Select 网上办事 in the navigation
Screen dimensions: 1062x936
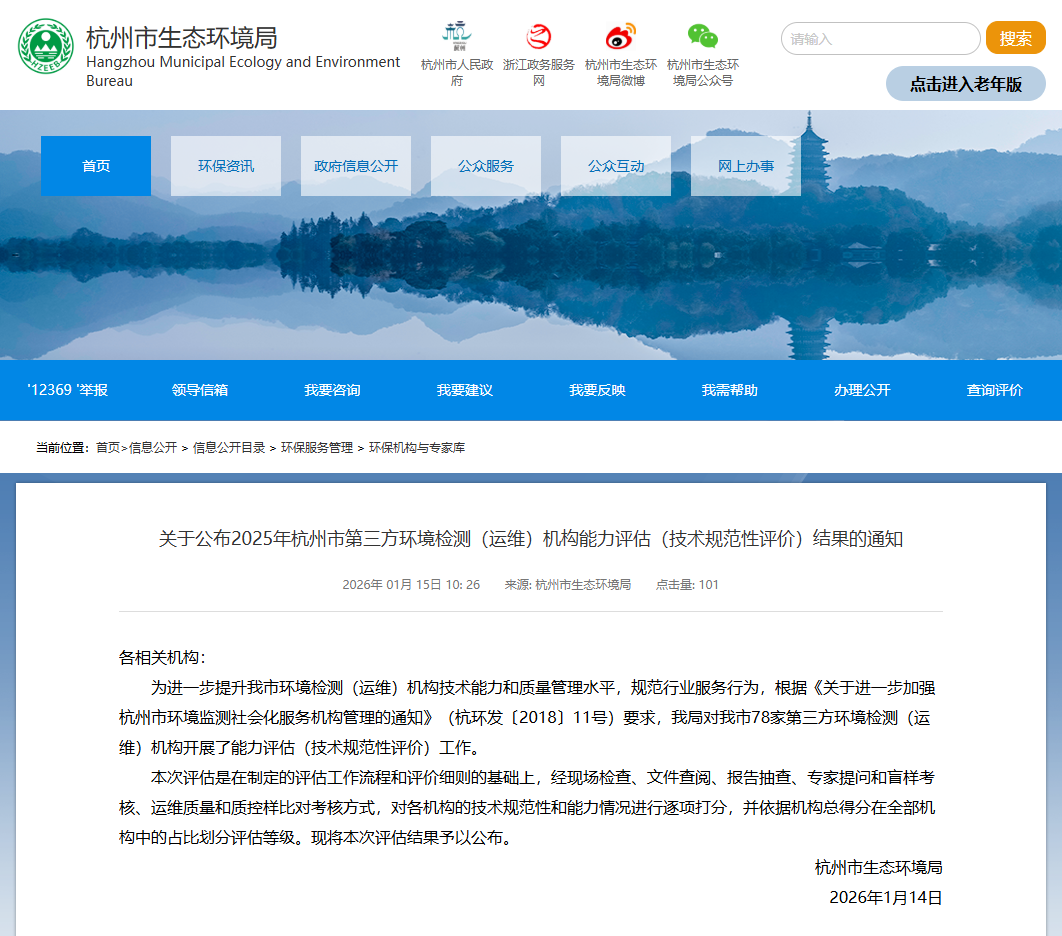[x=746, y=166]
